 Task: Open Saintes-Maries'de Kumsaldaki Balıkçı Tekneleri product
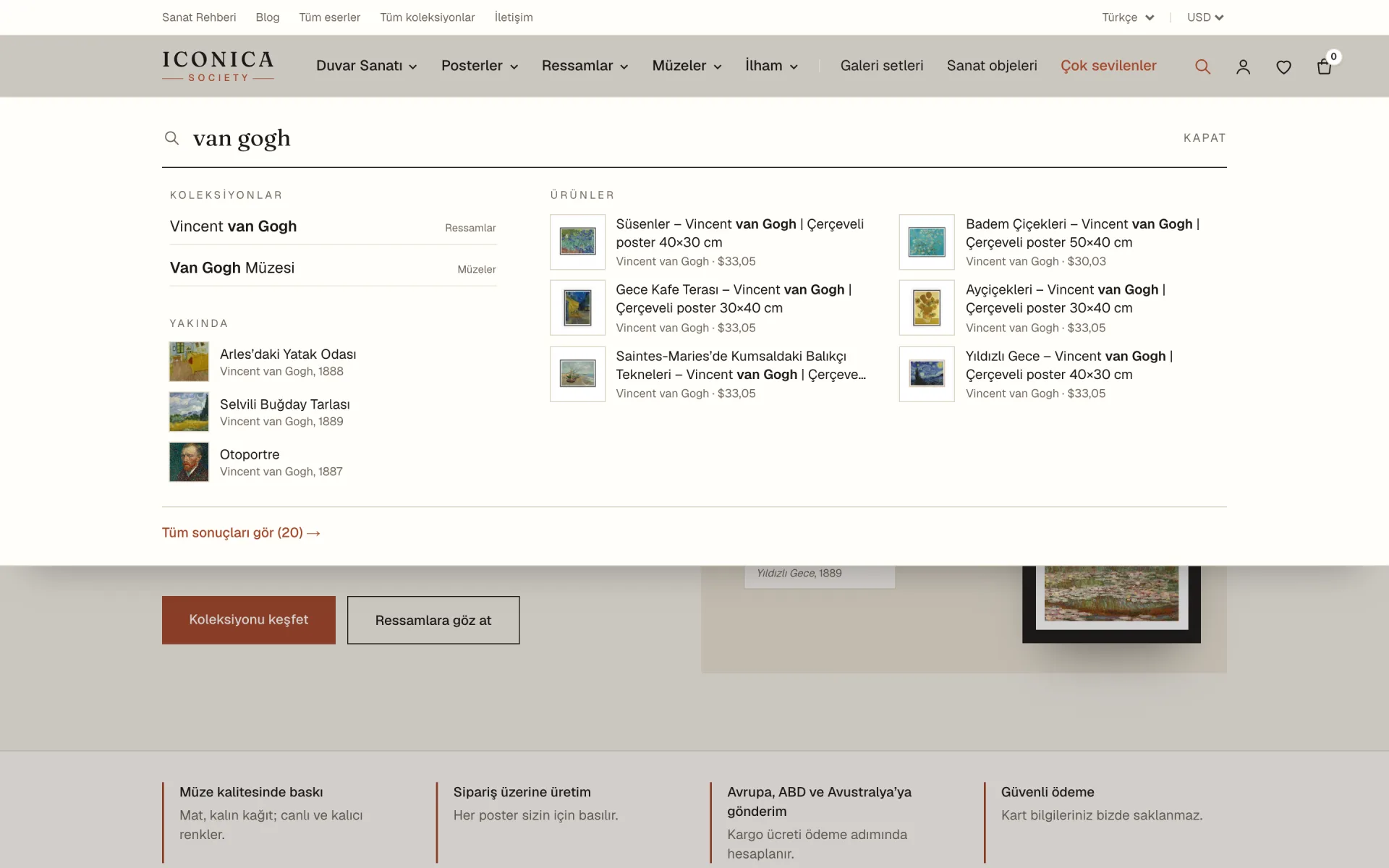coord(709,374)
